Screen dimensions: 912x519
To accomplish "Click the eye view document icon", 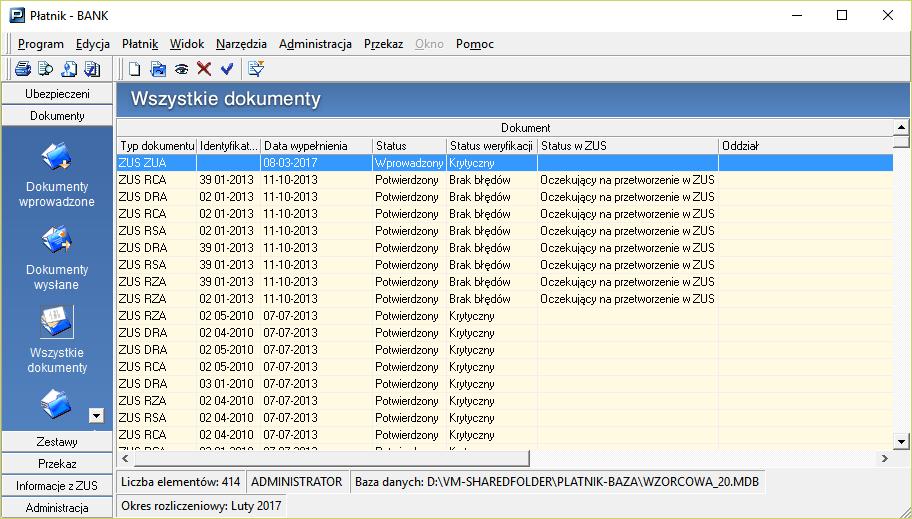I will 181,69.
